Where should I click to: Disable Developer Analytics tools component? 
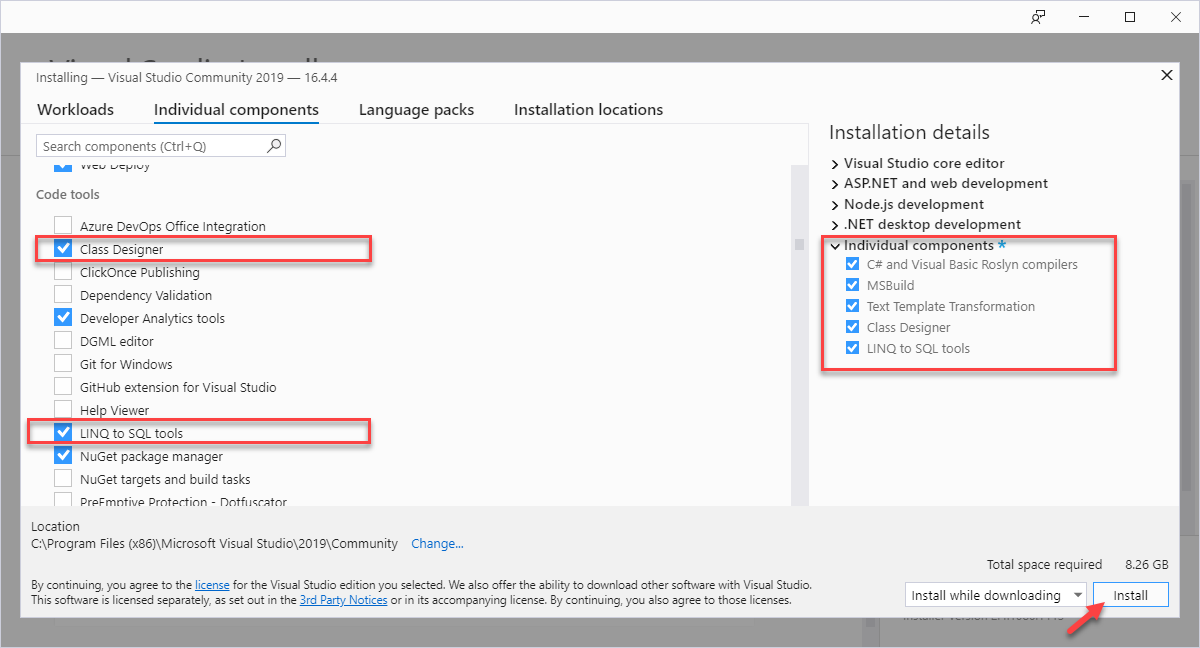click(63, 318)
